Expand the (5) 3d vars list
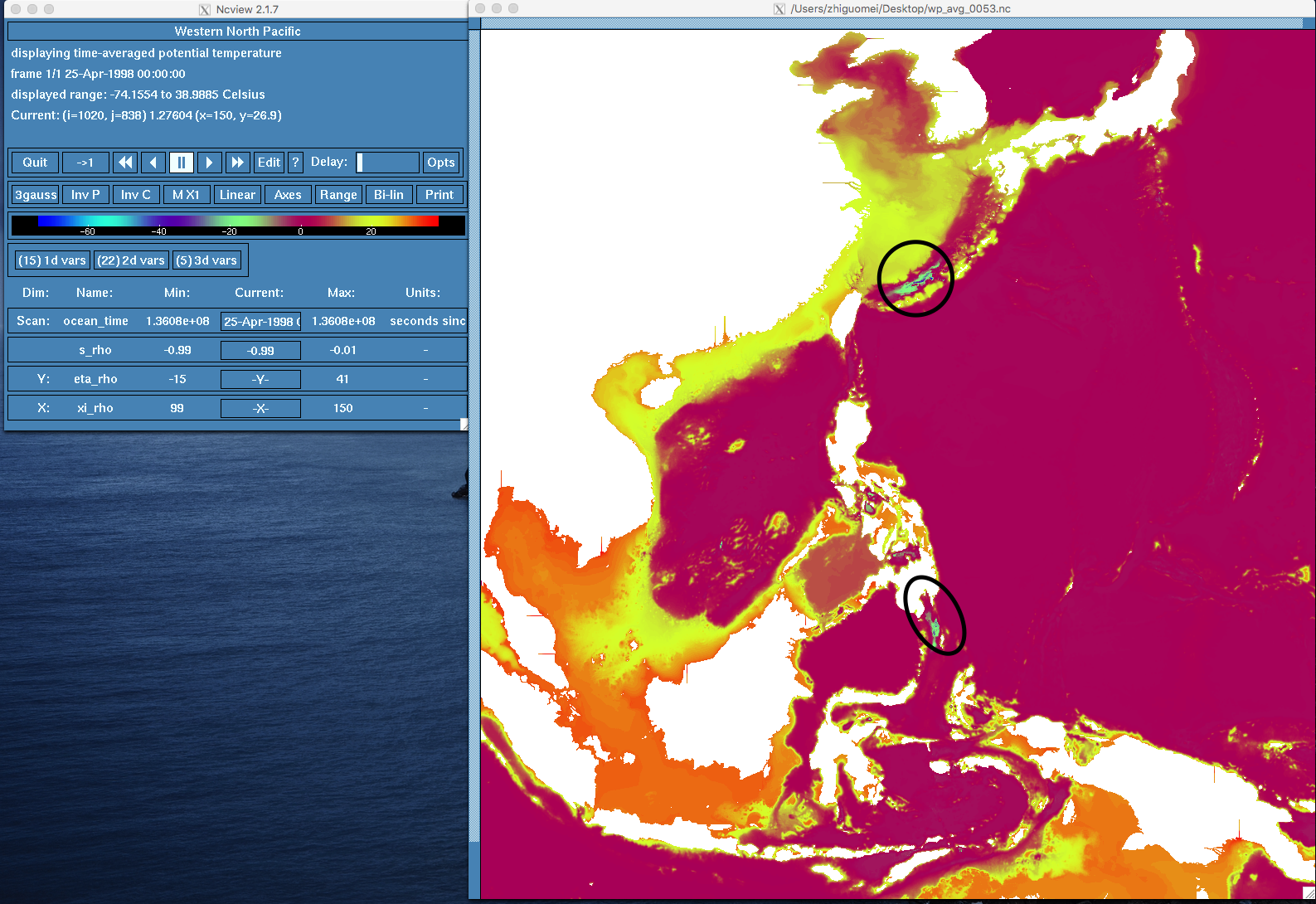Screen dimensions: 1316x904 pos(206,260)
